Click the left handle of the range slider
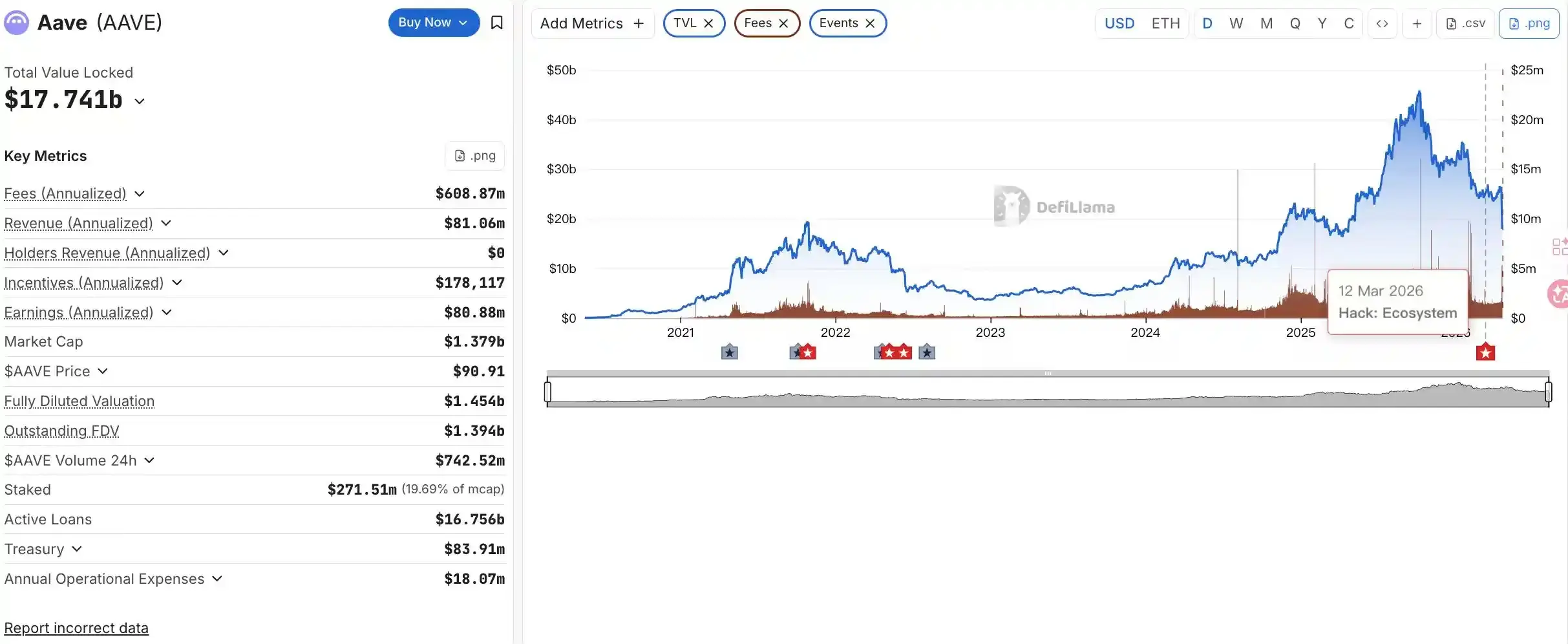1568x644 pixels. pyautogui.click(x=547, y=391)
